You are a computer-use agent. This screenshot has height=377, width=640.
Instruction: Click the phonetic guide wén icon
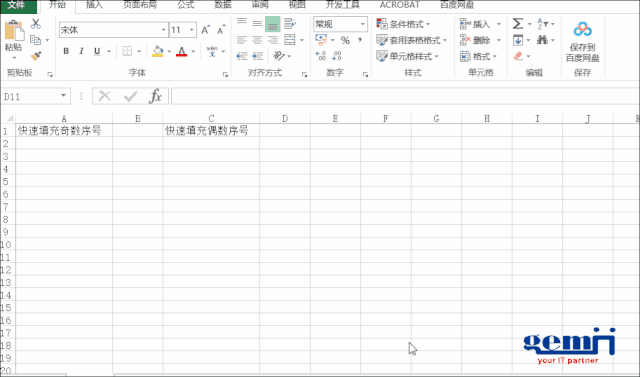tap(212, 51)
